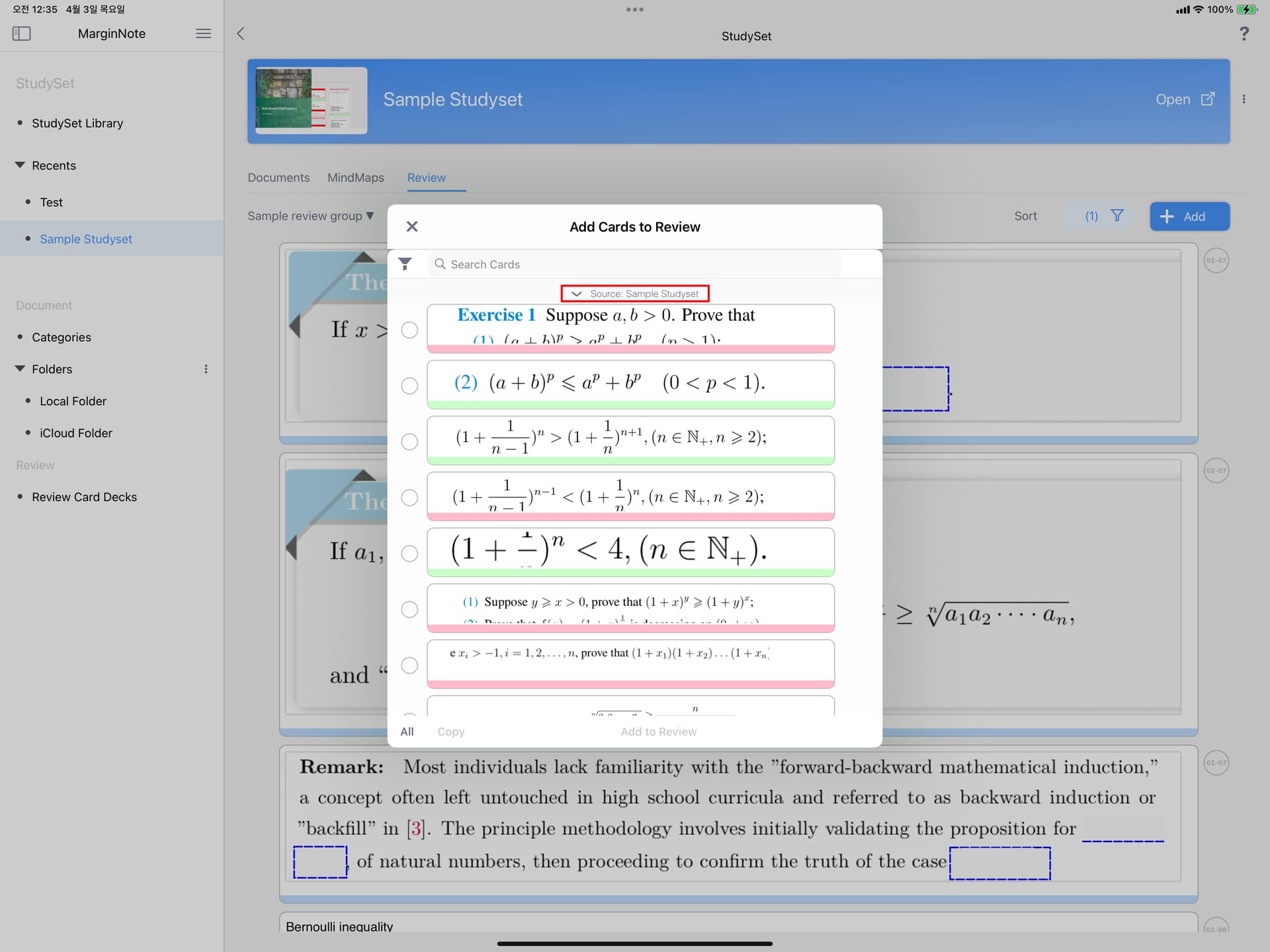
Task: Click the three-dot multitasking indicator at top
Action: (x=634, y=9)
